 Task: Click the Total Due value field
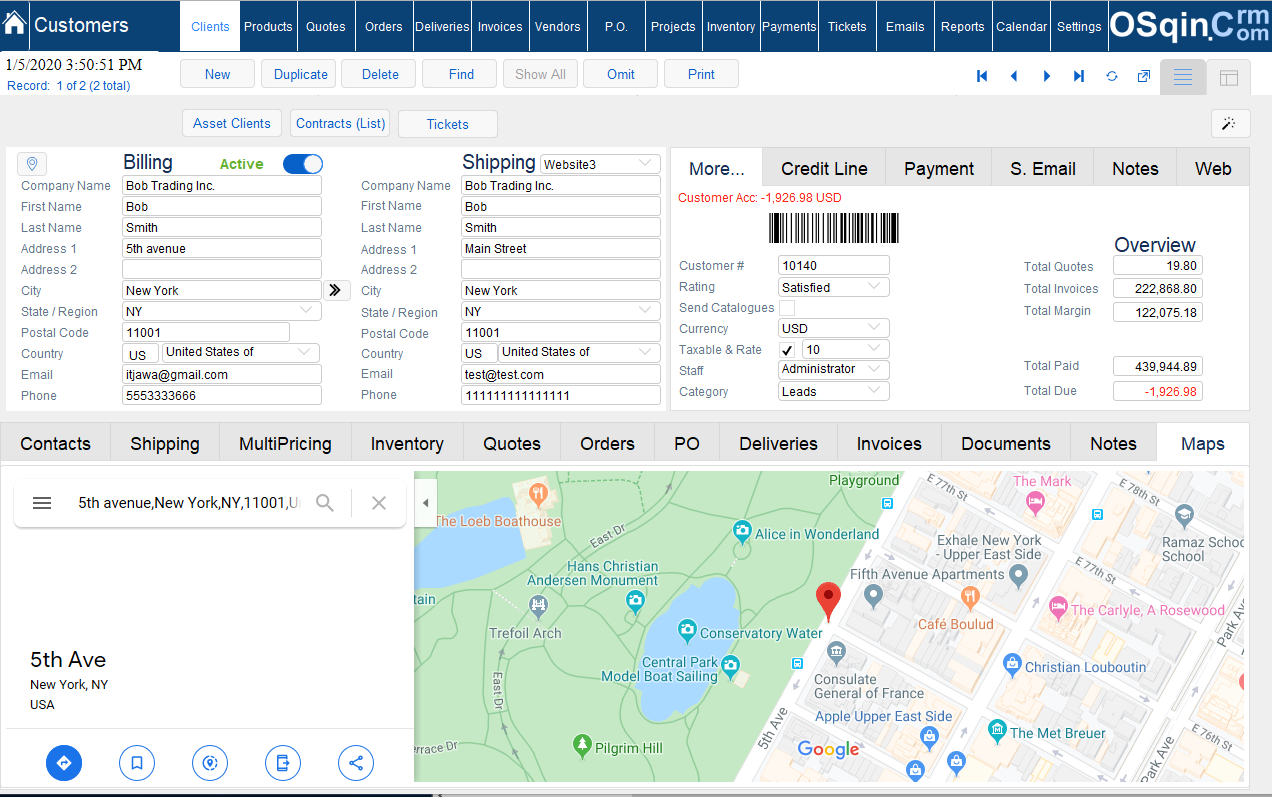tap(1158, 391)
